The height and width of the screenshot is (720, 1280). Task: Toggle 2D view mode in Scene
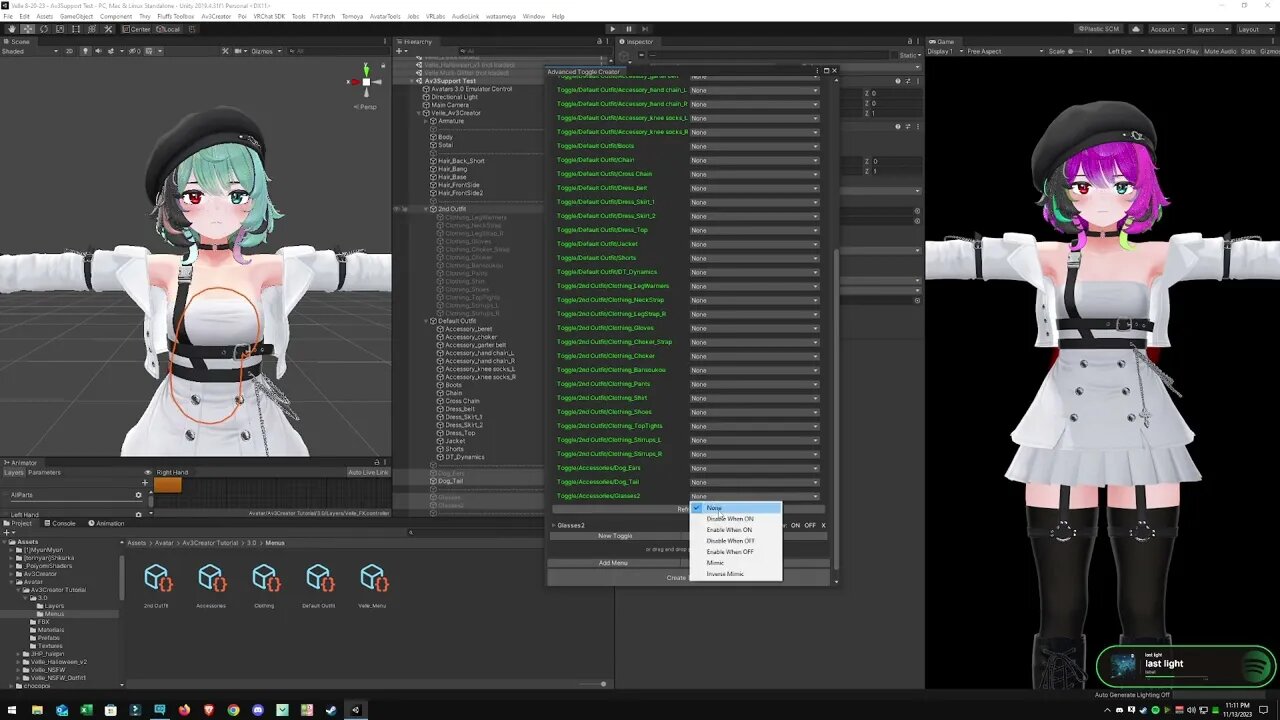68,51
